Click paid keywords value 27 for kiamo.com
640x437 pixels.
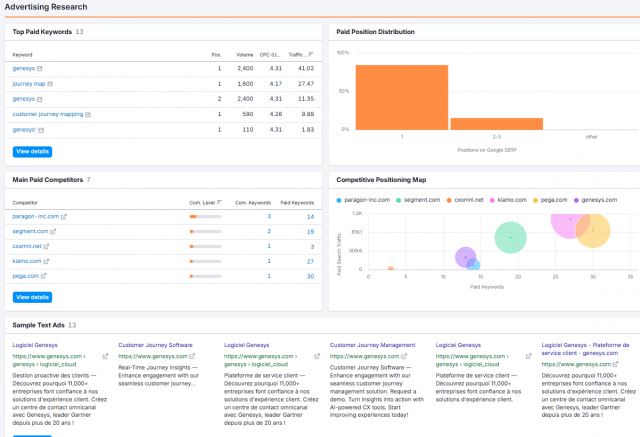click(310, 262)
